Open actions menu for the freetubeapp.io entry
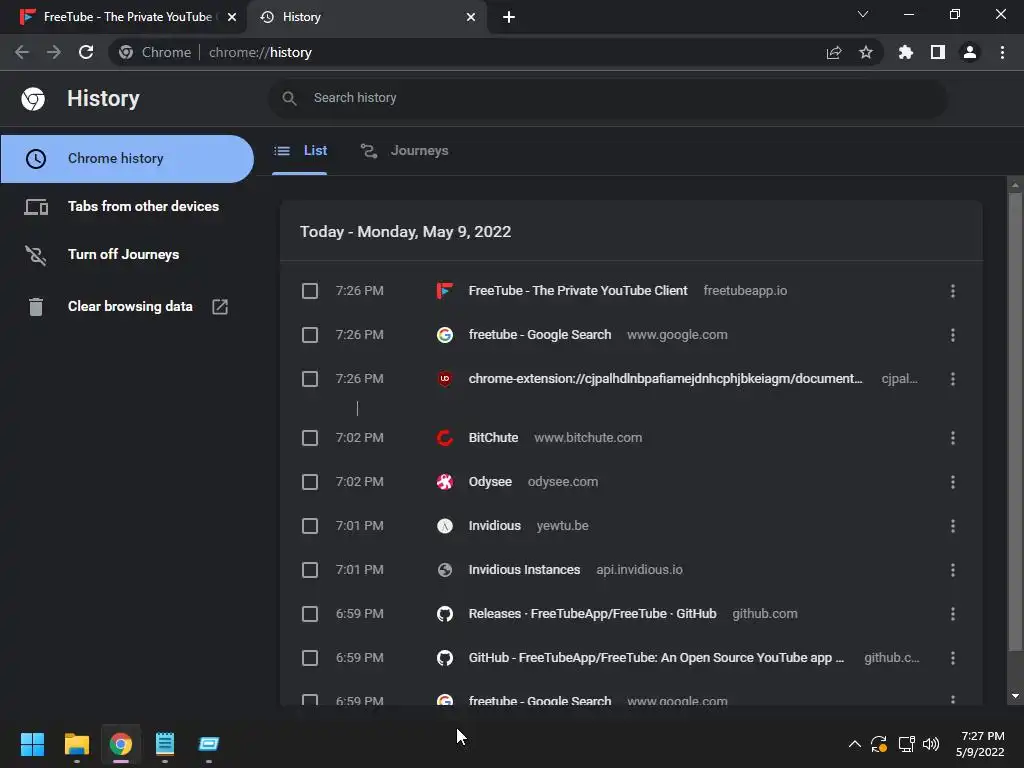The width and height of the screenshot is (1024, 768). click(953, 291)
